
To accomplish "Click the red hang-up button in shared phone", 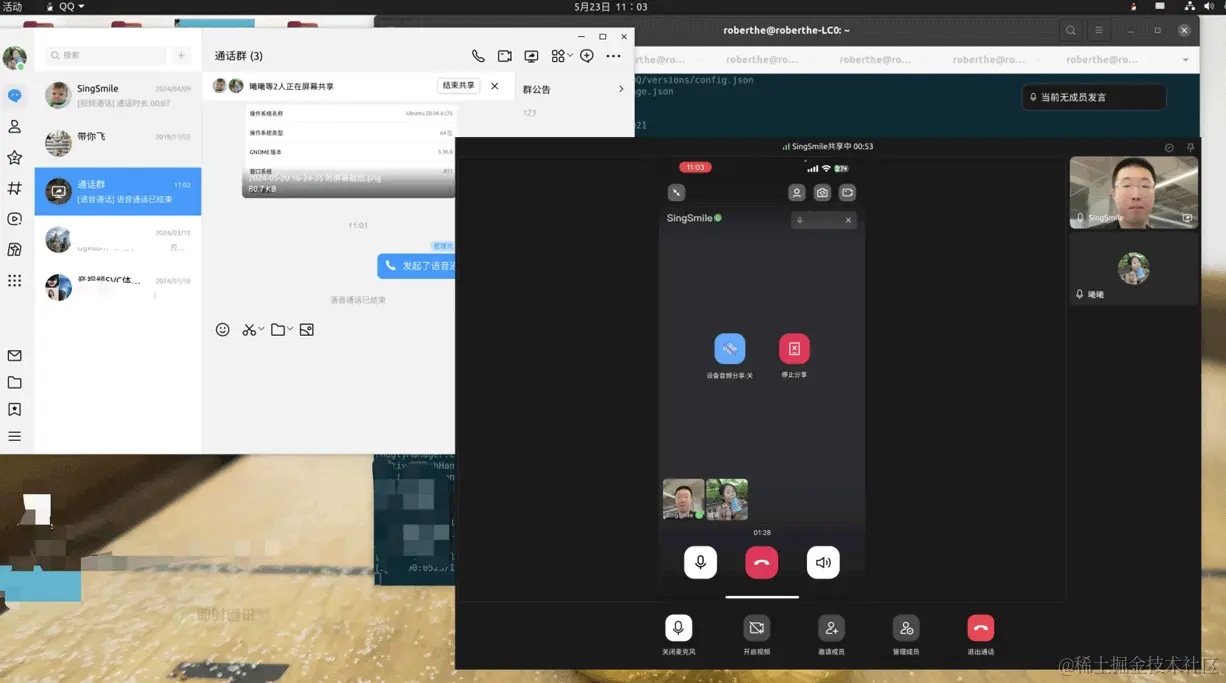I will pos(762,563).
